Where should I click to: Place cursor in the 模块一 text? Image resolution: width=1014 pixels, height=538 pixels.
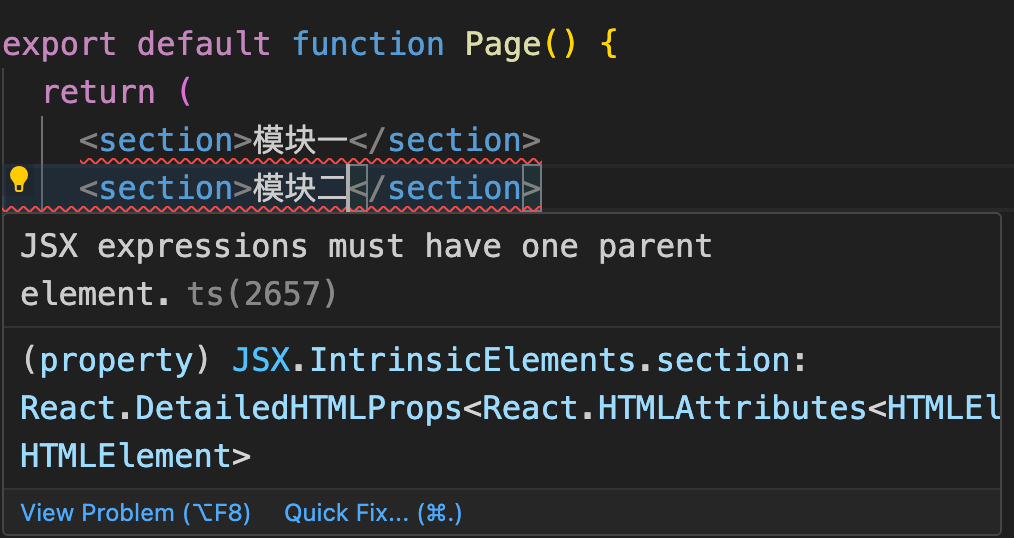coord(300,140)
